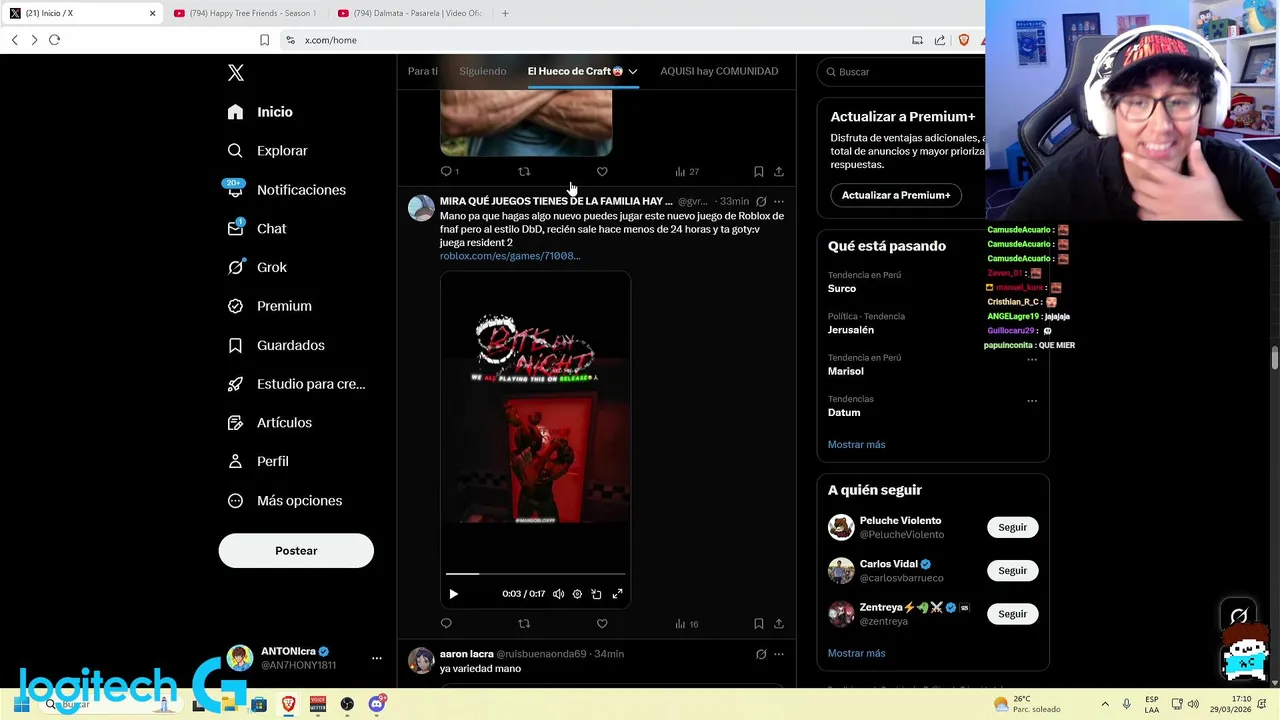Switch to the Para ti tab
1280x720 pixels.
[x=423, y=71]
